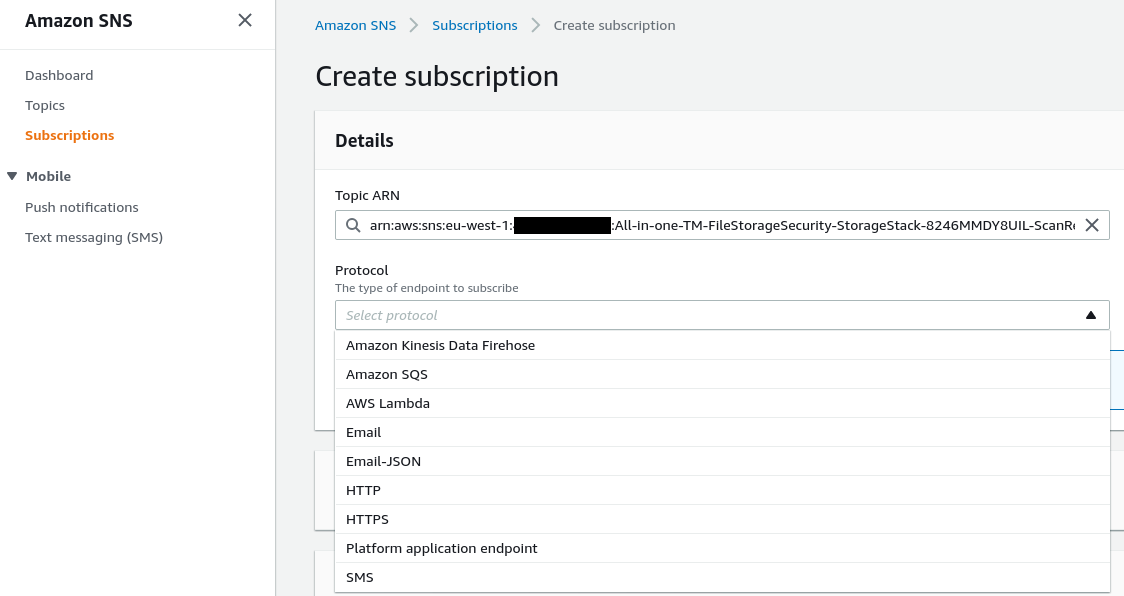Click the Create subscription breadcrumb text

[614, 25]
